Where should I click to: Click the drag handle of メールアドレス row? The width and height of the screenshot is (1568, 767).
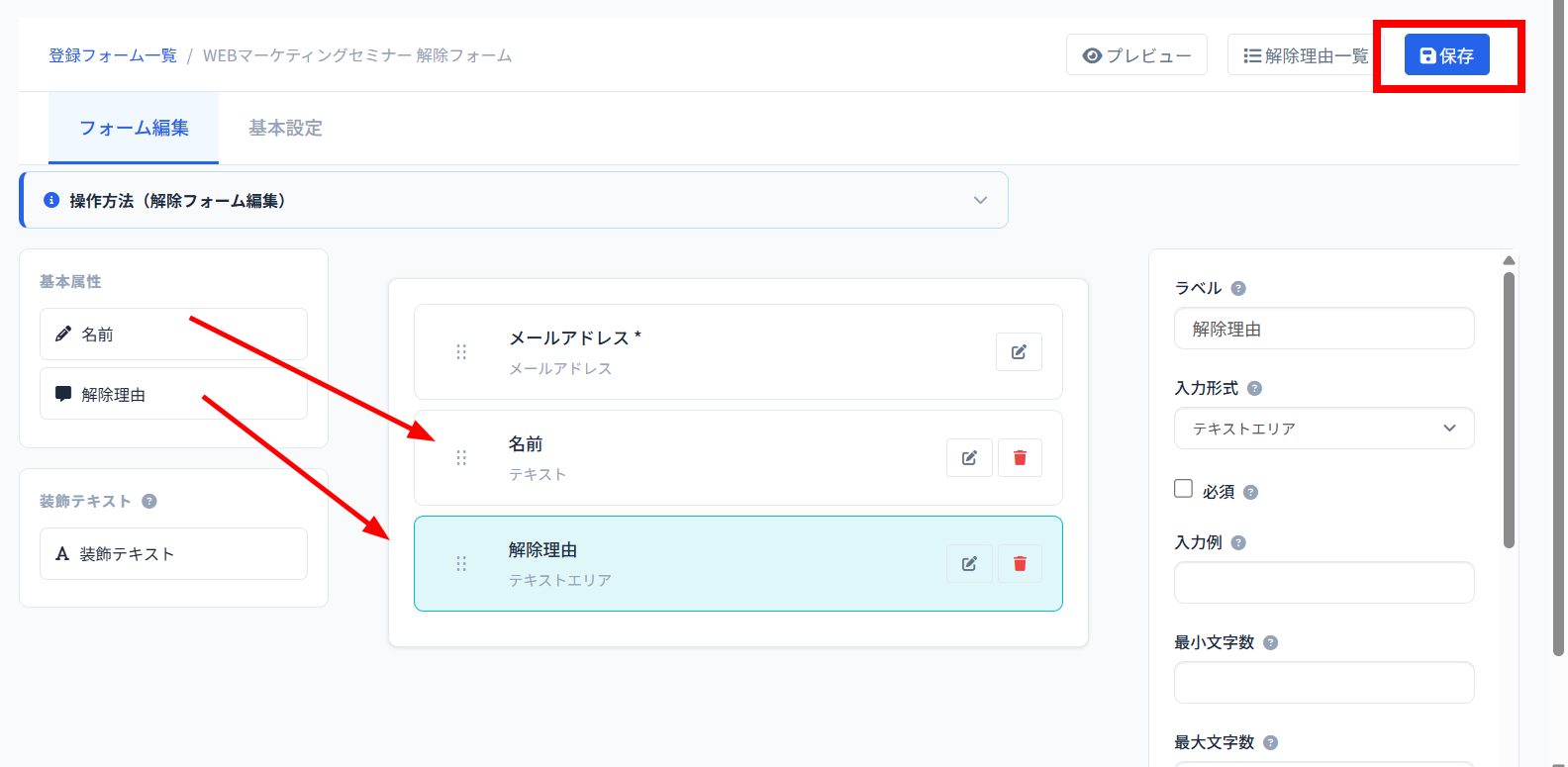click(x=461, y=352)
